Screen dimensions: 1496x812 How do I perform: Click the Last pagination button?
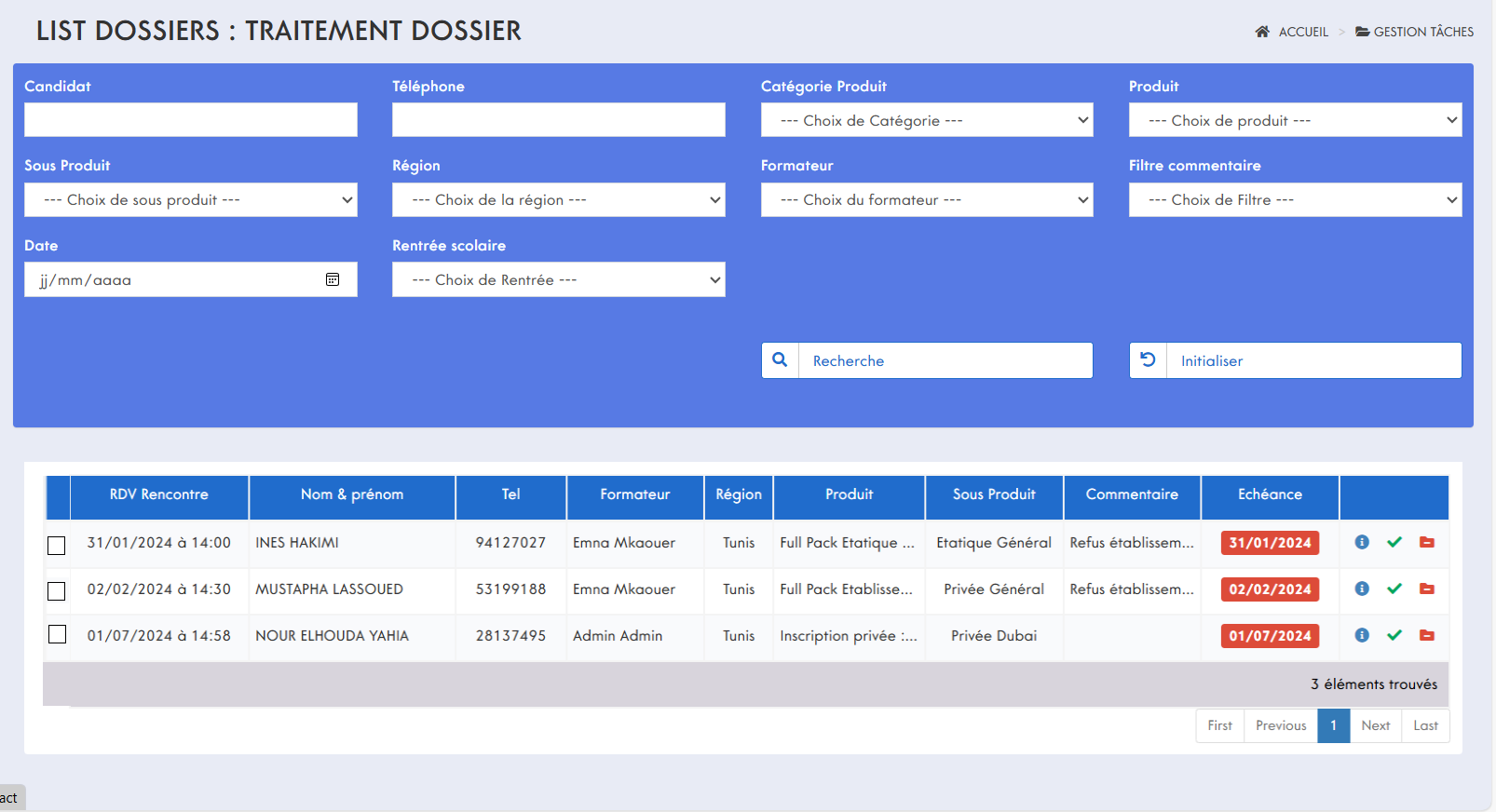[1425, 725]
